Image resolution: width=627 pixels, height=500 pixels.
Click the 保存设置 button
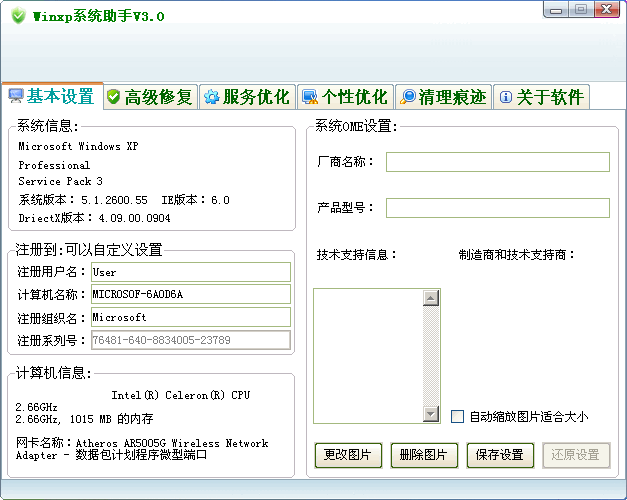click(x=500, y=455)
